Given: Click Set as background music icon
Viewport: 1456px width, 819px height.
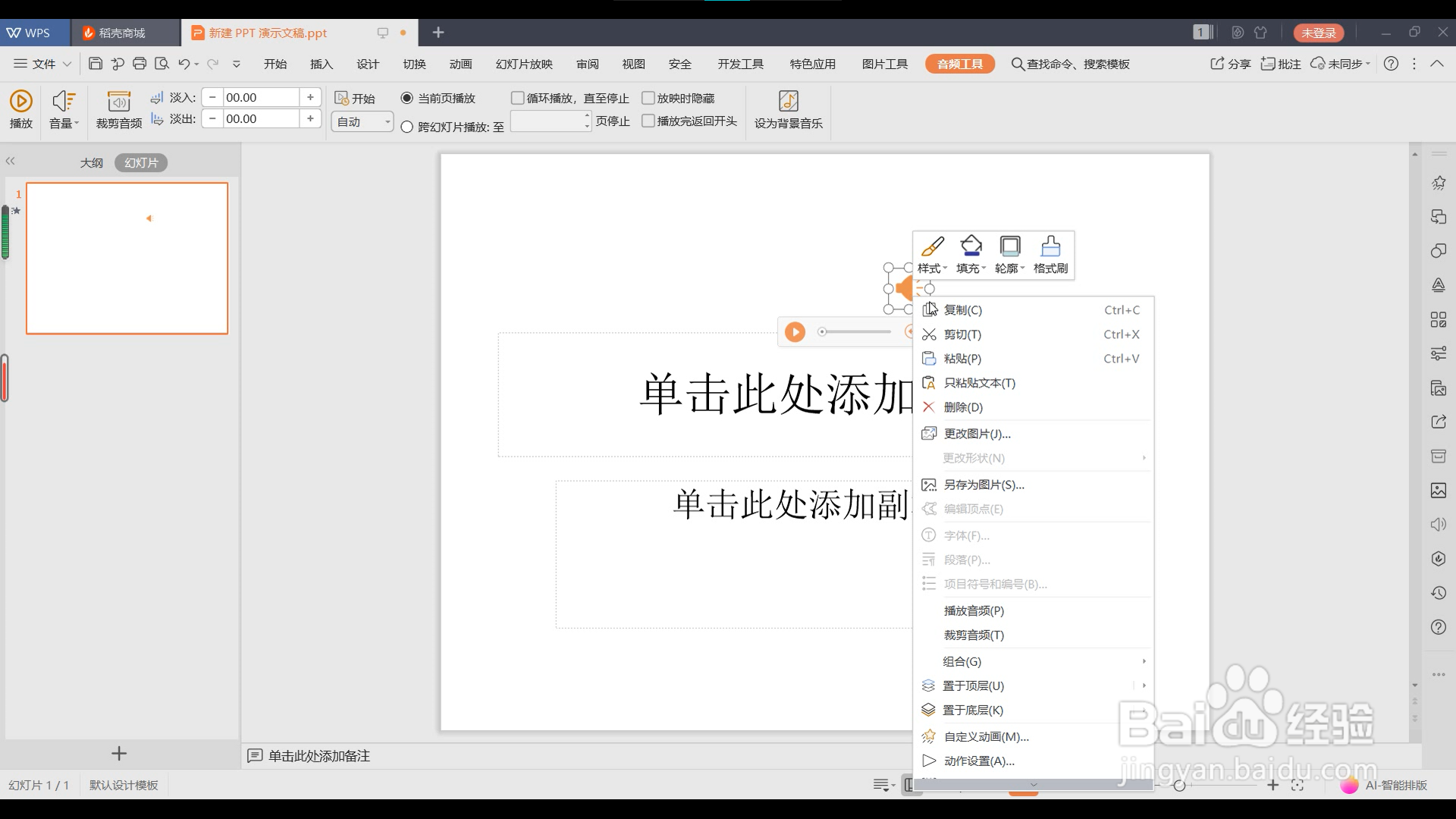Looking at the screenshot, I should click(x=789, y=101).
